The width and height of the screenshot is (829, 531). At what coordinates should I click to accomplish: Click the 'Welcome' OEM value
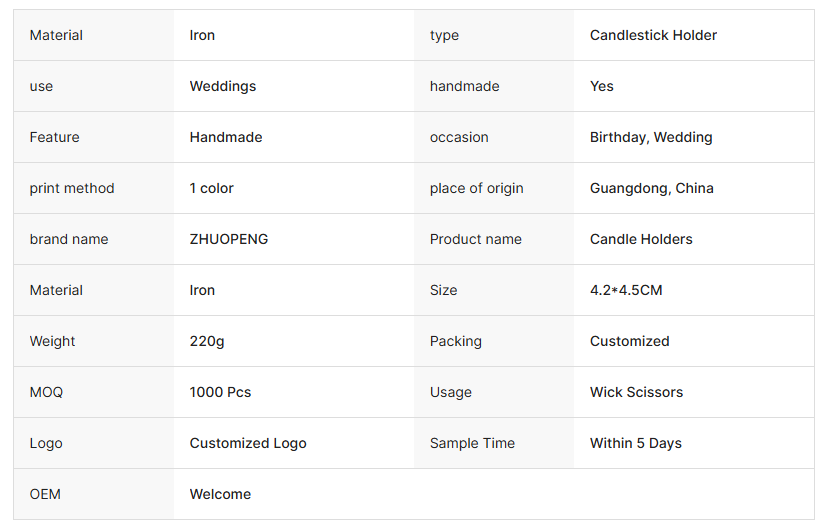point(220,494)
